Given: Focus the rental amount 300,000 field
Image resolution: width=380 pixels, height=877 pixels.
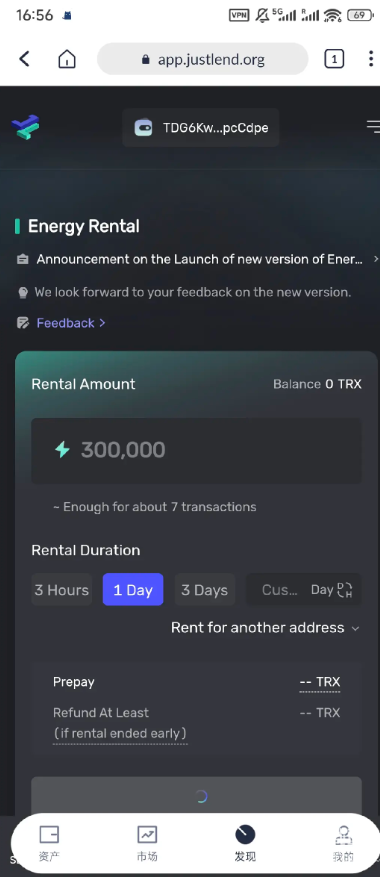Looking at the screenshot, I should click(196, 450).
